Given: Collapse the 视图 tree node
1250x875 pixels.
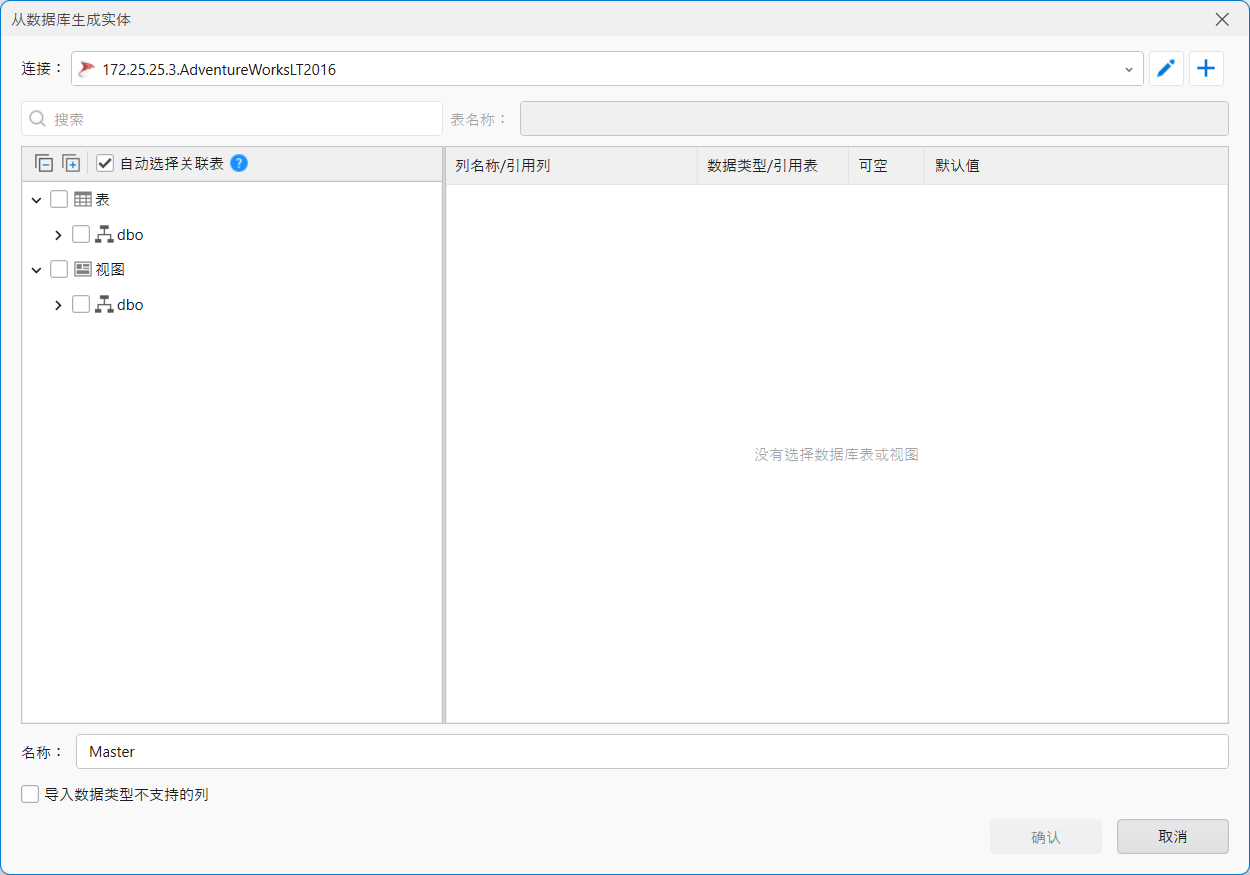Looking at the screenshot, I should point(37,268).
